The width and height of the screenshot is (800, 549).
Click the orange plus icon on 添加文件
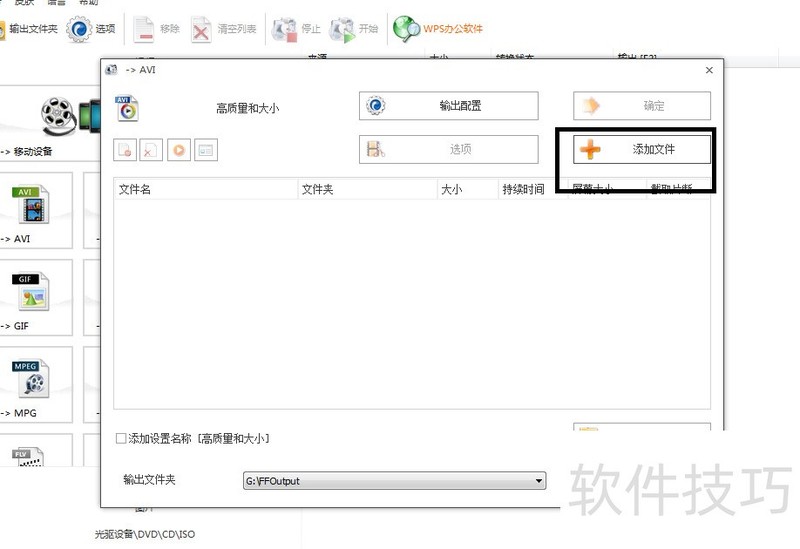(x=590, y=149)
